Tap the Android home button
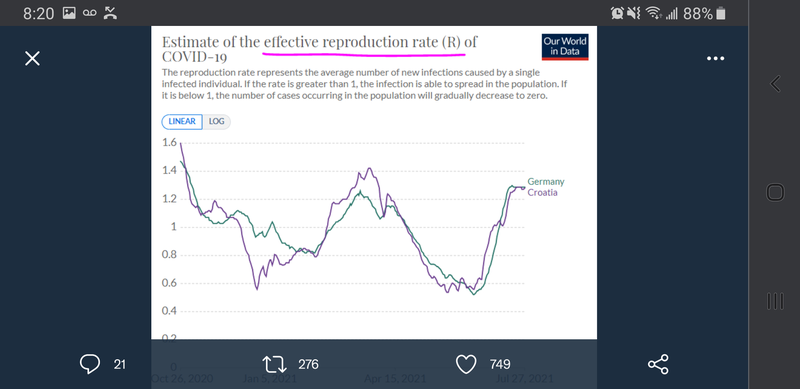The height and width of the screenshot is (389, 800). click(775, 192)
